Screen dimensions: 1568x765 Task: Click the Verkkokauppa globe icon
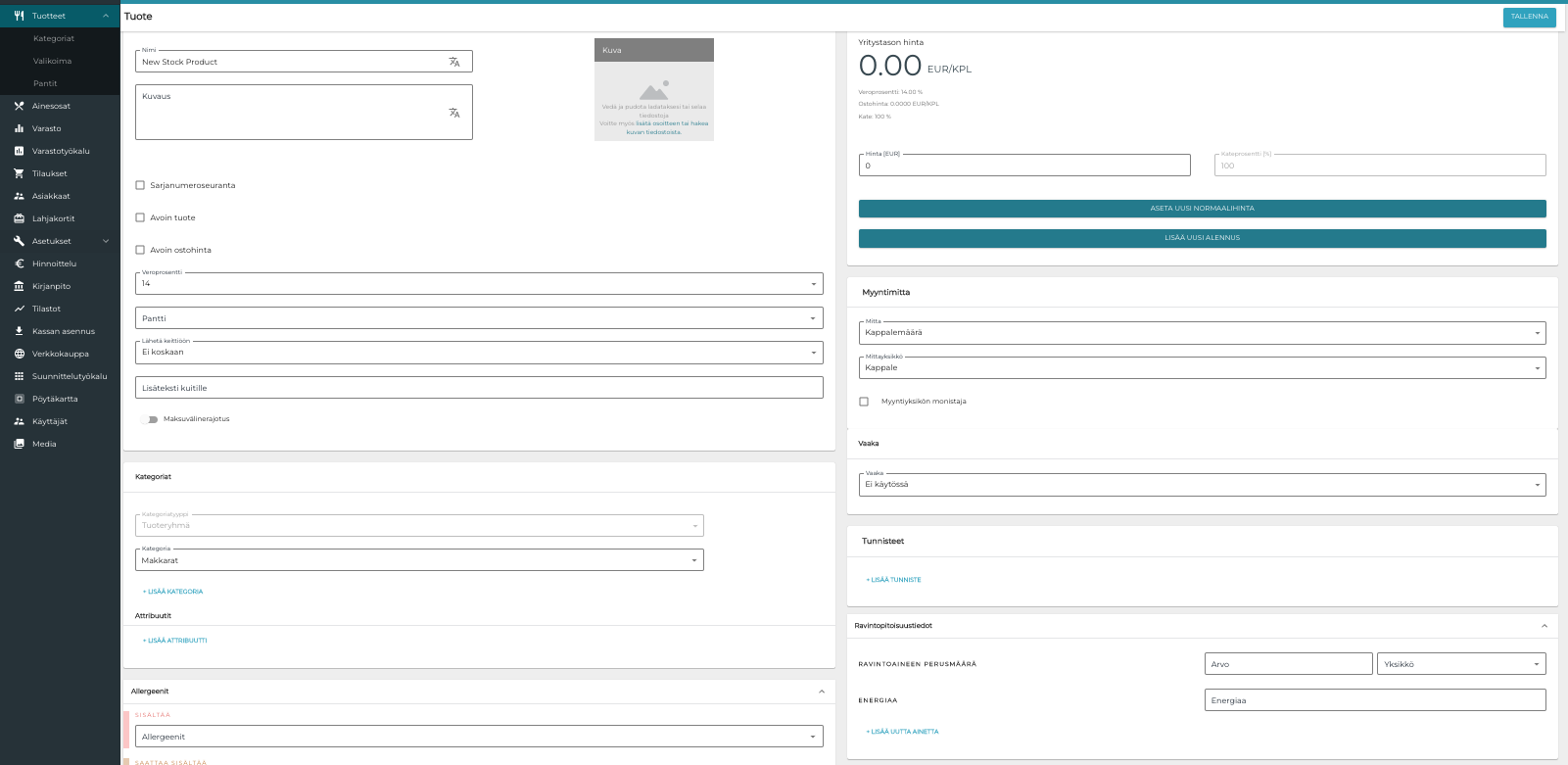pyautogui.click(x=19, y=354)
